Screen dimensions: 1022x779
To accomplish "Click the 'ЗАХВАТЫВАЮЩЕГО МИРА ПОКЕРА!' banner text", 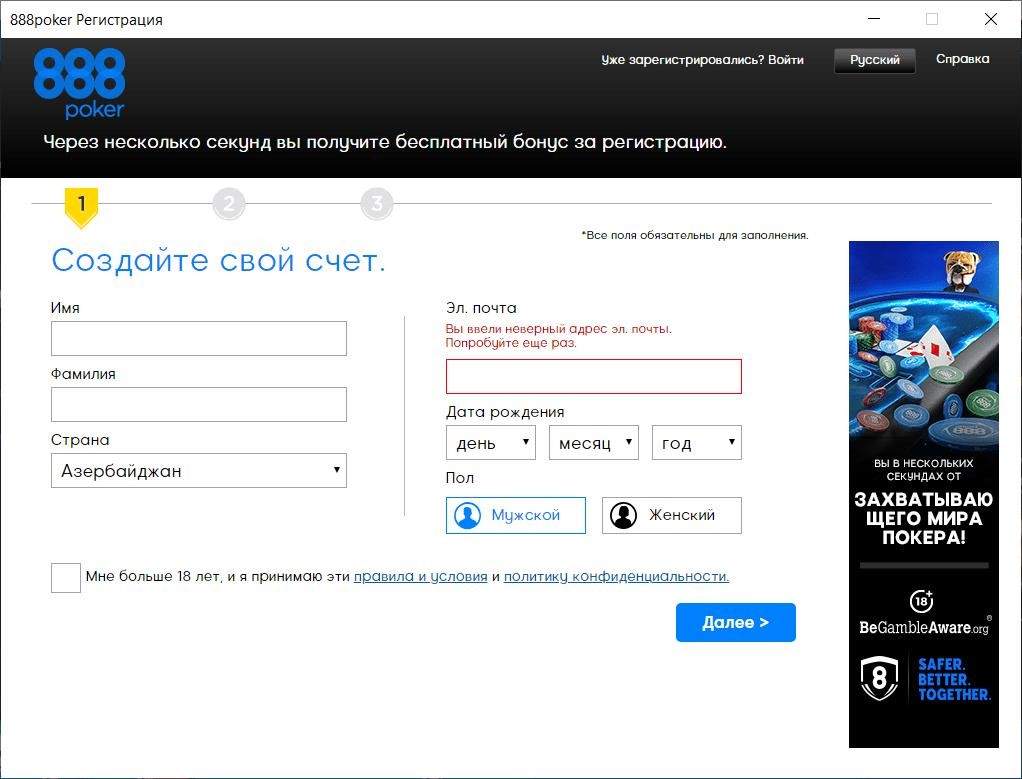I will click(x=924, y=518).
